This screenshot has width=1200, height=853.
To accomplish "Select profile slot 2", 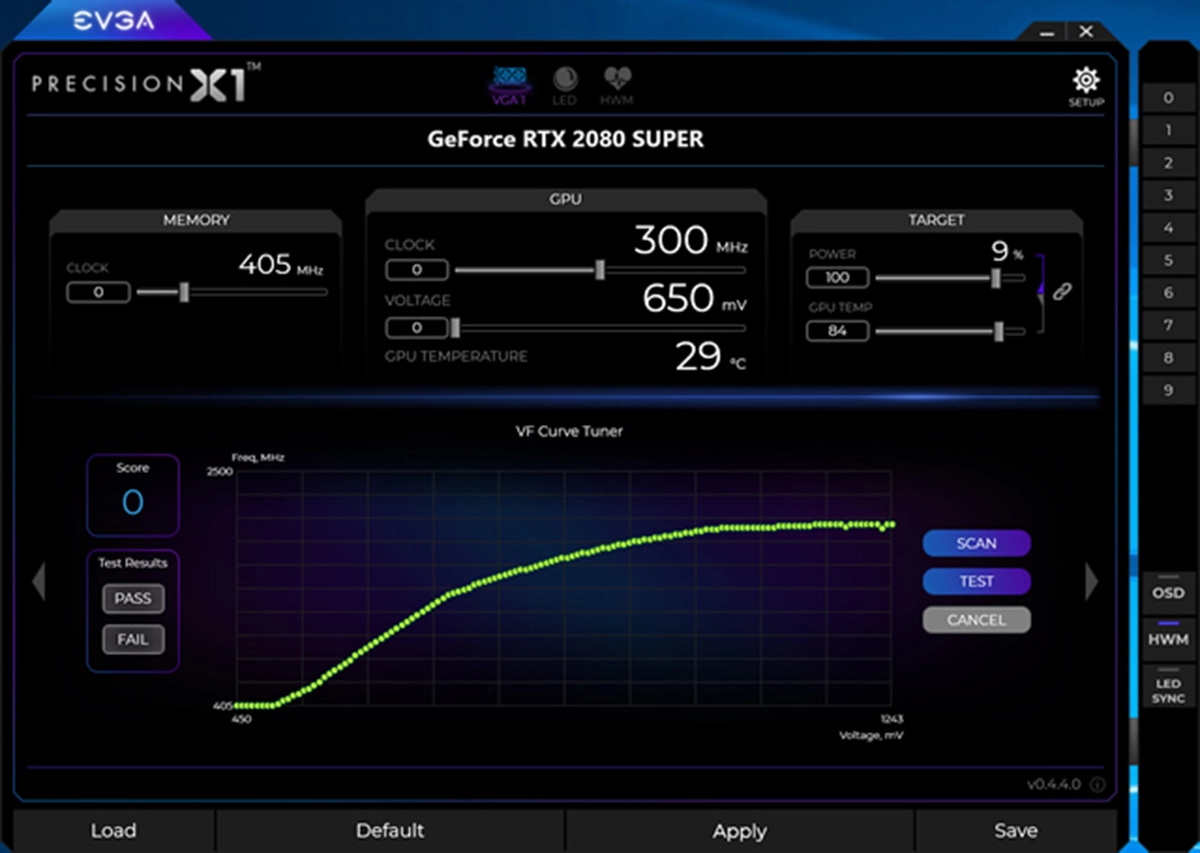I will (1168, 163).
